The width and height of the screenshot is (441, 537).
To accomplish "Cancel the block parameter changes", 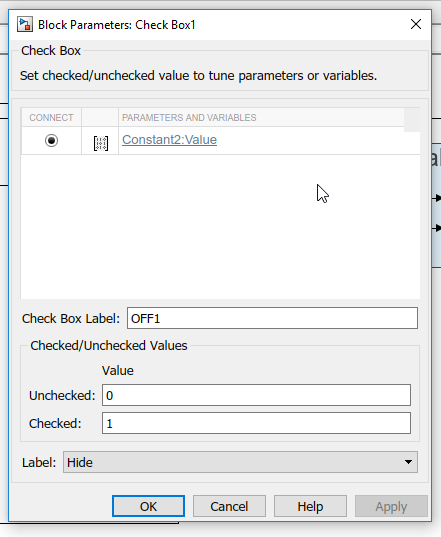I will [229, 506].
